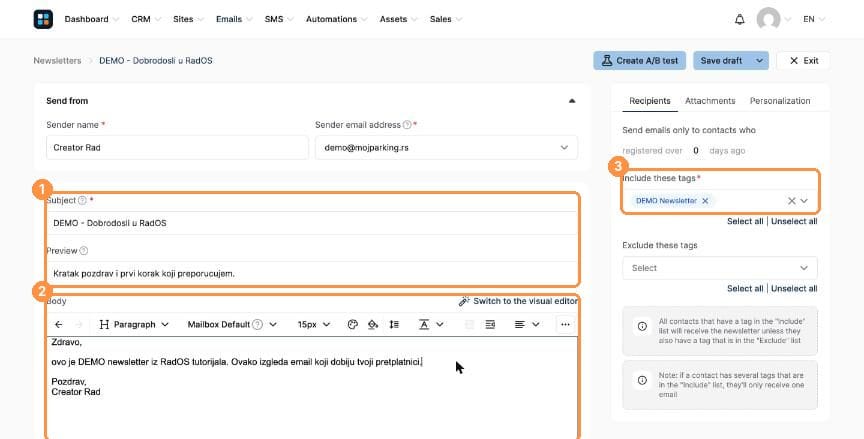Clear all included tags with X

(x=791, y=201)
